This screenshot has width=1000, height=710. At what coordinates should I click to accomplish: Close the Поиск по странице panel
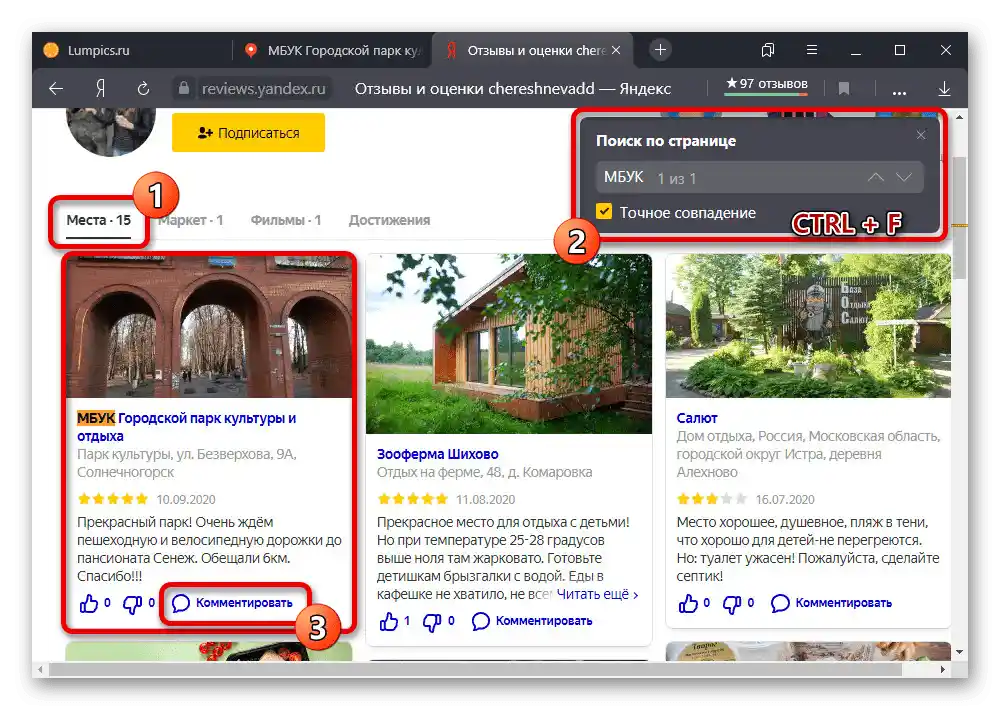pos(921,135)
